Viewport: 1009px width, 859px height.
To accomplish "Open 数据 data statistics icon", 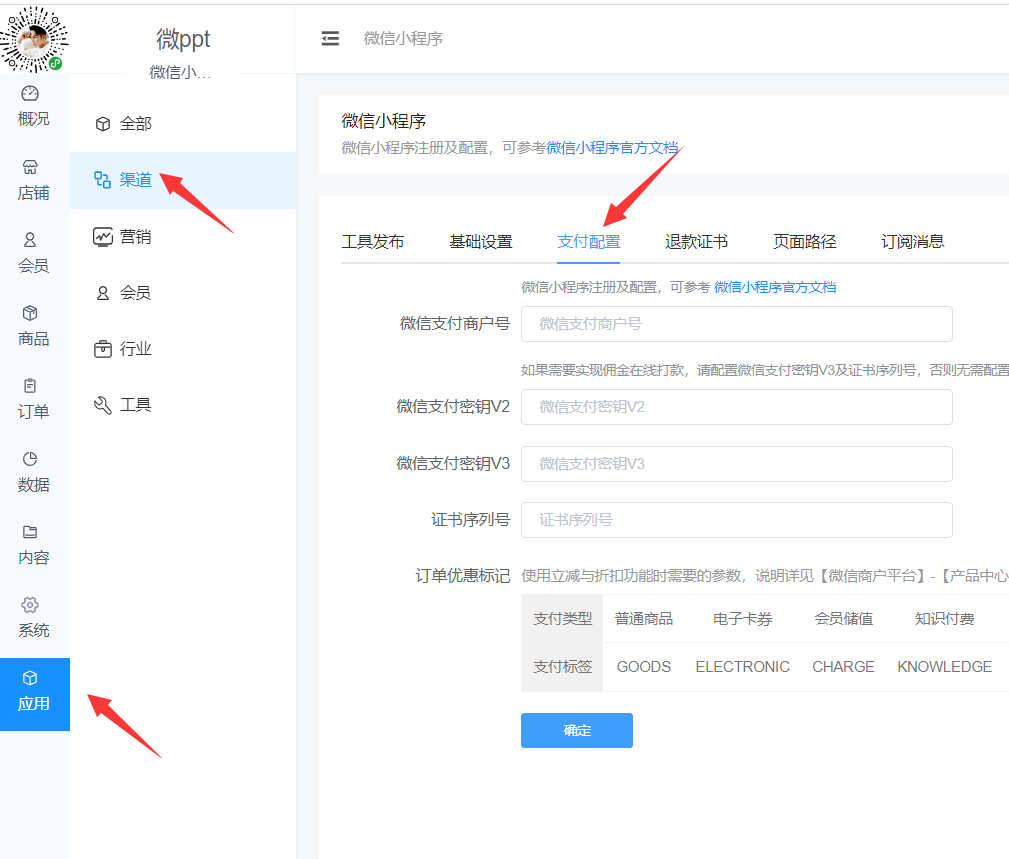I will click(x=30, y=459).
